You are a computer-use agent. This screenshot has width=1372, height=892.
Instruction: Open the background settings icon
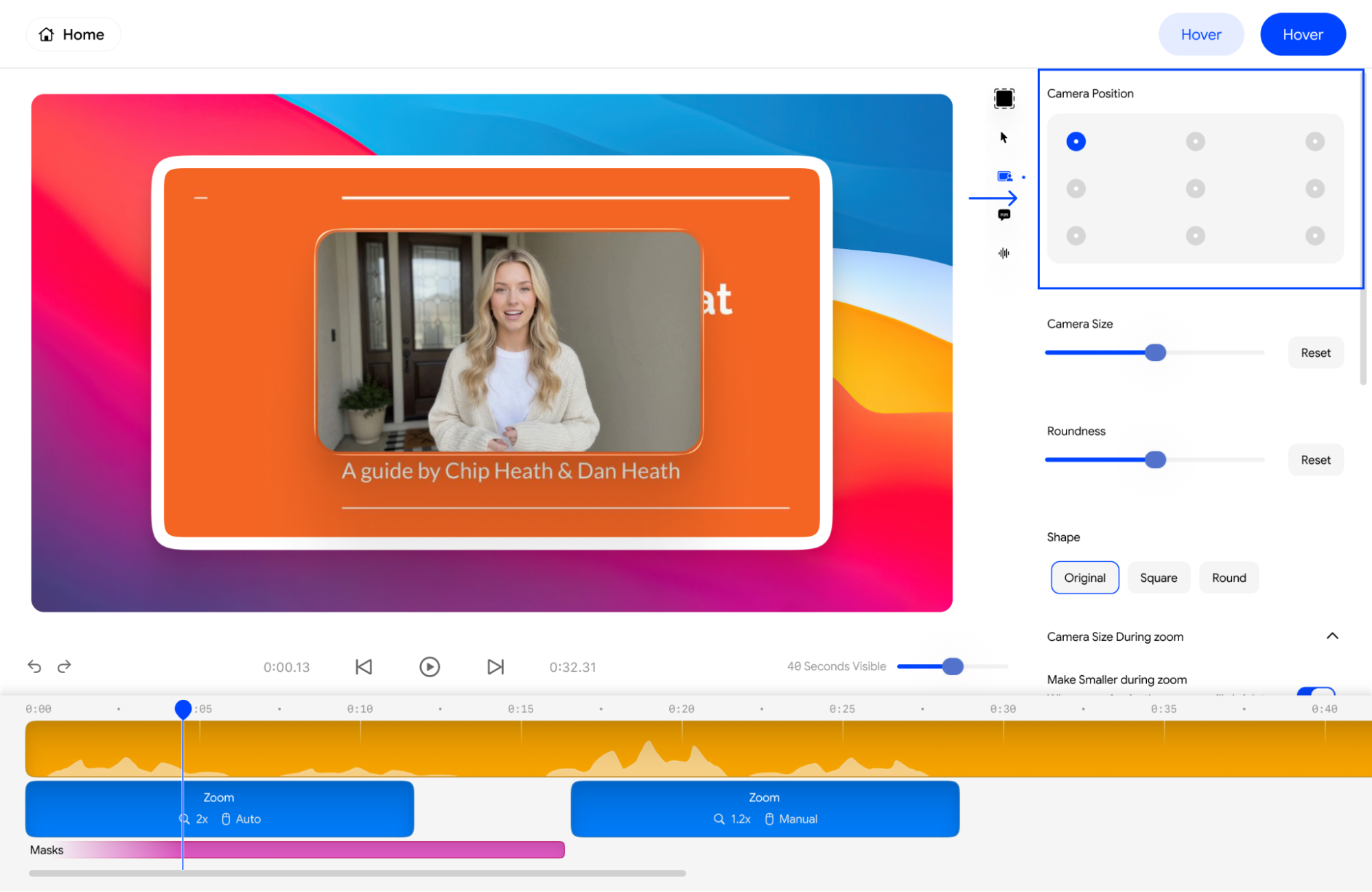(x=1003, y=98)
